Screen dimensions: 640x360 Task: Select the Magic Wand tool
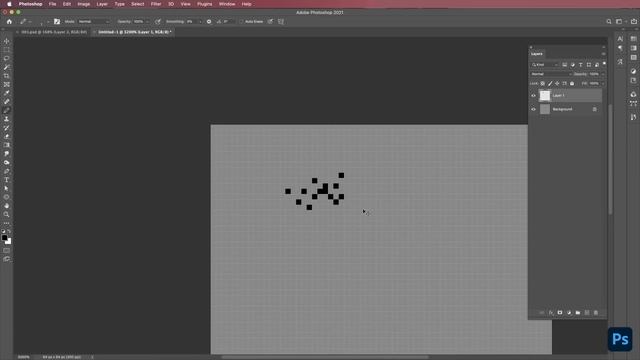click(x=7, y=67)
